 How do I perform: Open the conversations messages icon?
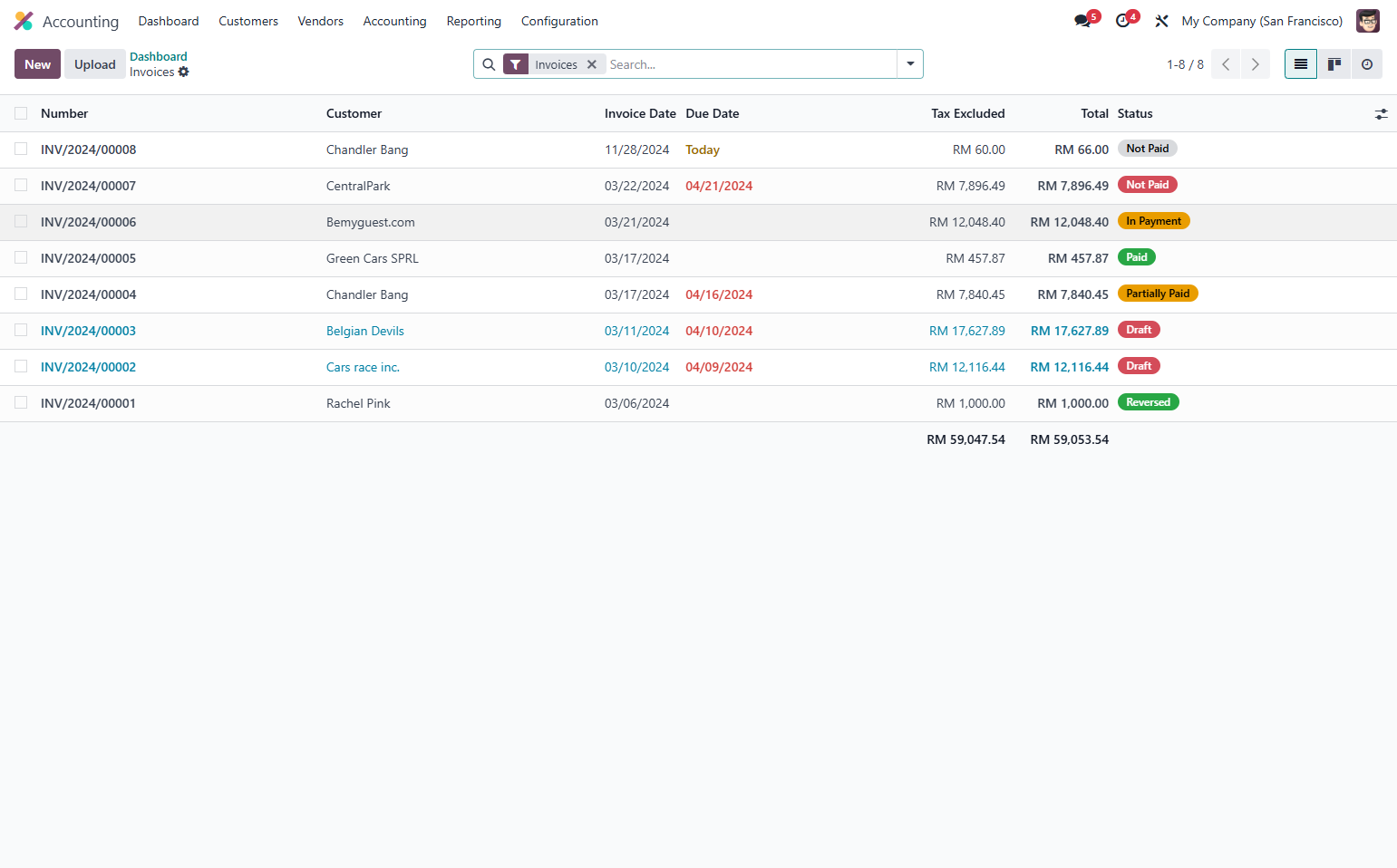(1082, 21)
